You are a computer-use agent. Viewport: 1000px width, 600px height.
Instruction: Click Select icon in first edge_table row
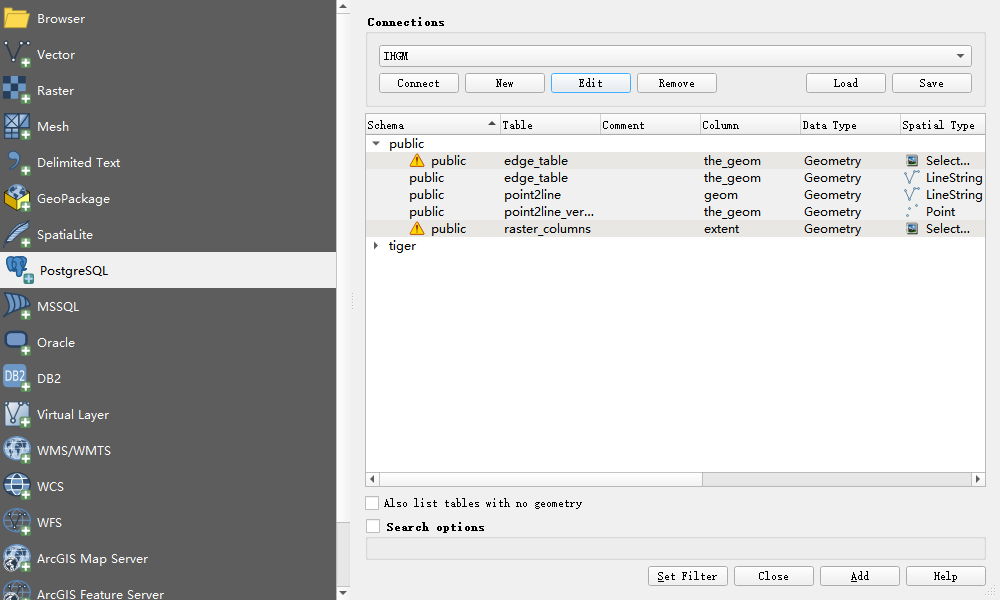(x=912, y=161)
